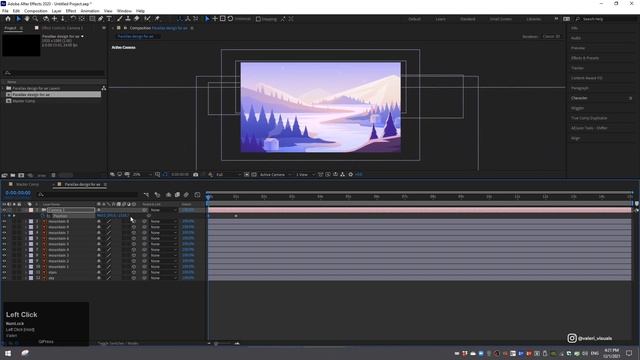The height and width of the screenshot is (360, 640).
Task: Toggle the Position property stopwatch
Action: 43,216
